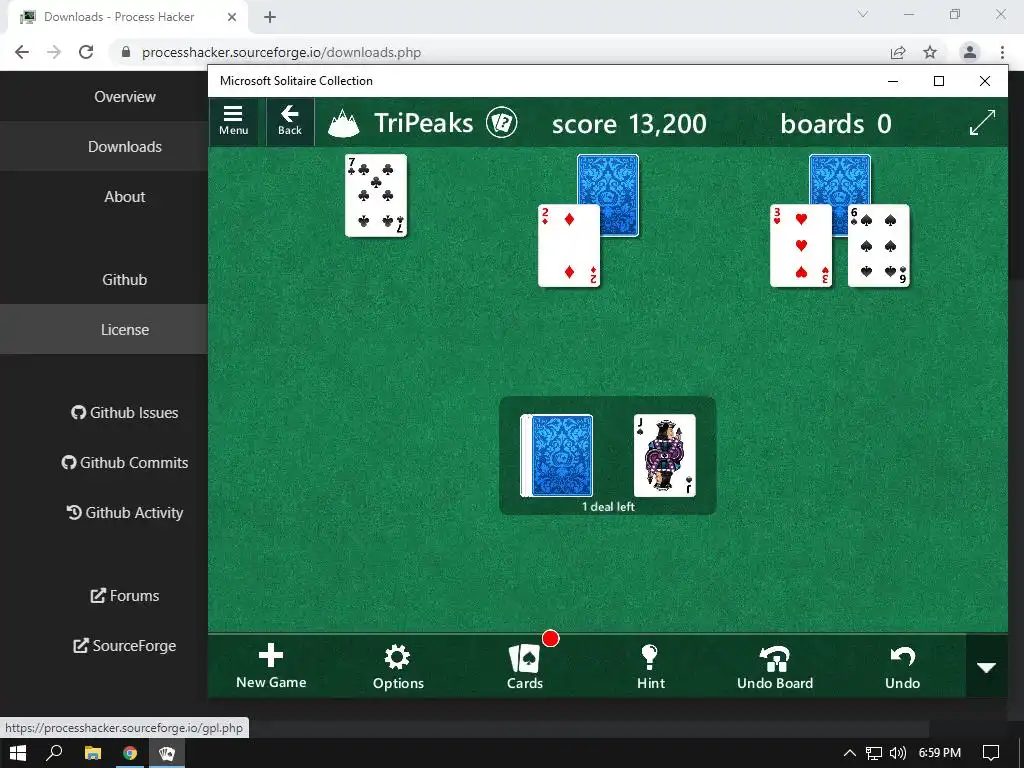1024x768 pixels.
Task: Select the 6 of spades card
Action: [878, 246]
